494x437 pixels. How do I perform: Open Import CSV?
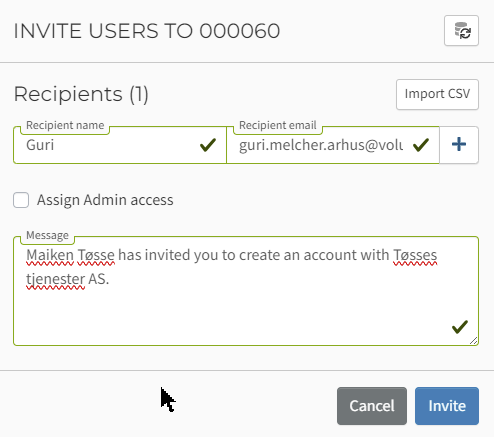pyautogui.click(x=437, y=94)
